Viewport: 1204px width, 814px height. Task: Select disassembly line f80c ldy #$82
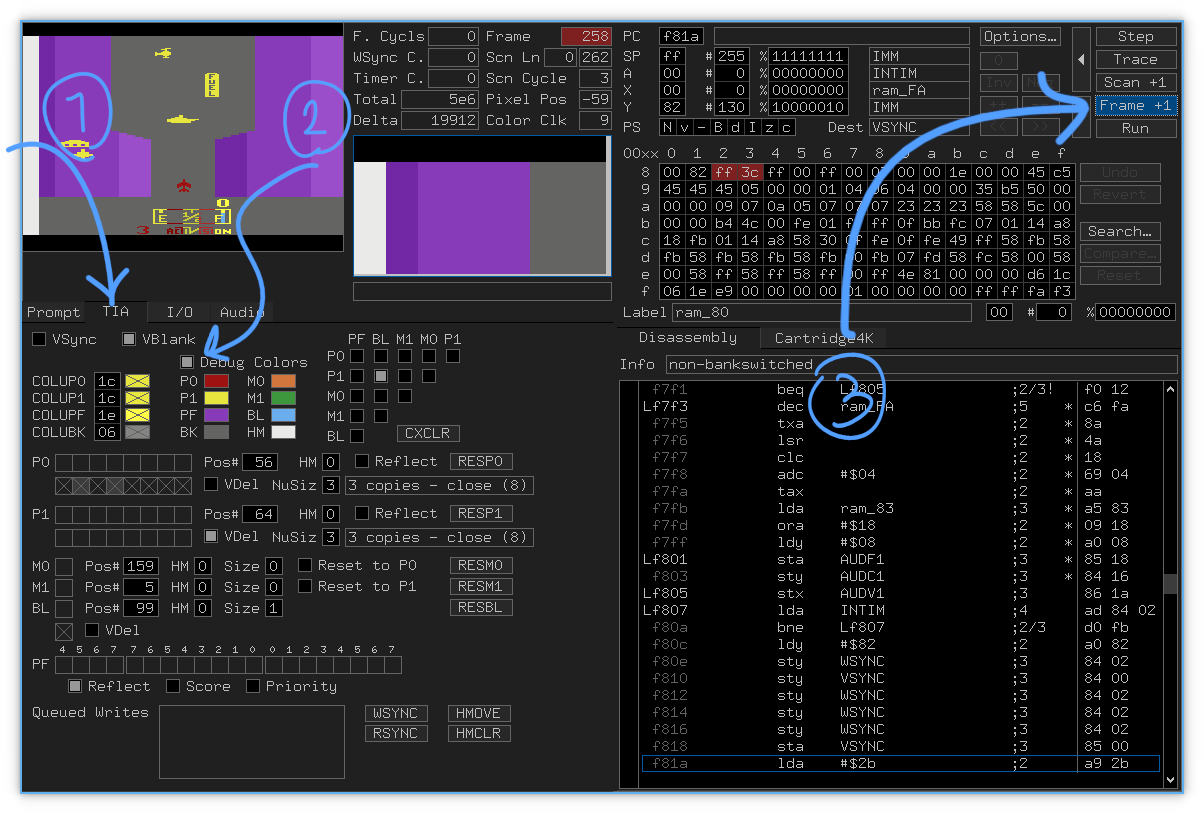click(x=900, y=644)
